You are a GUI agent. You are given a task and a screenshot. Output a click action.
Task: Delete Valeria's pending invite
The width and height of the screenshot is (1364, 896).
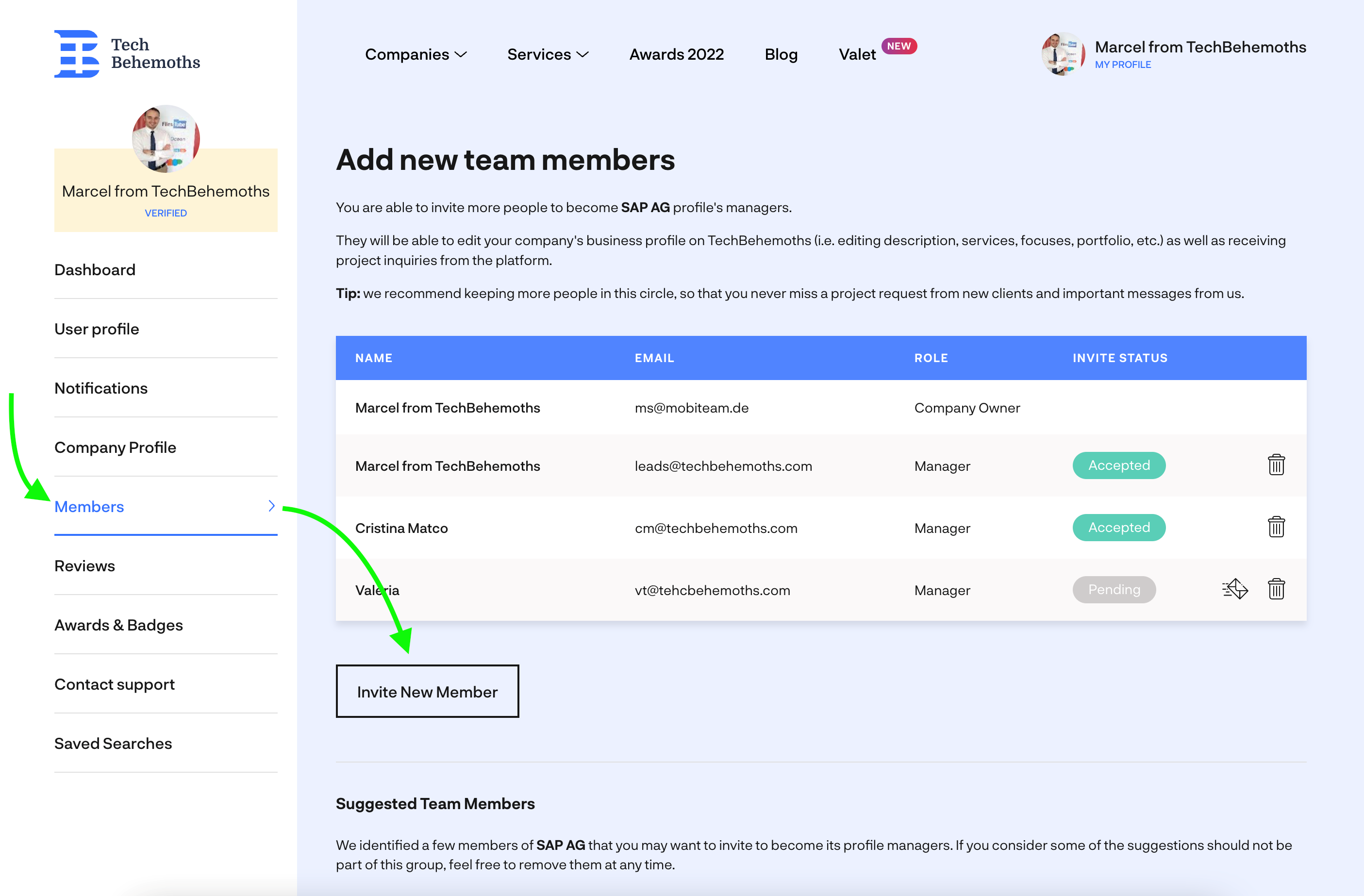click(1276, 589)
